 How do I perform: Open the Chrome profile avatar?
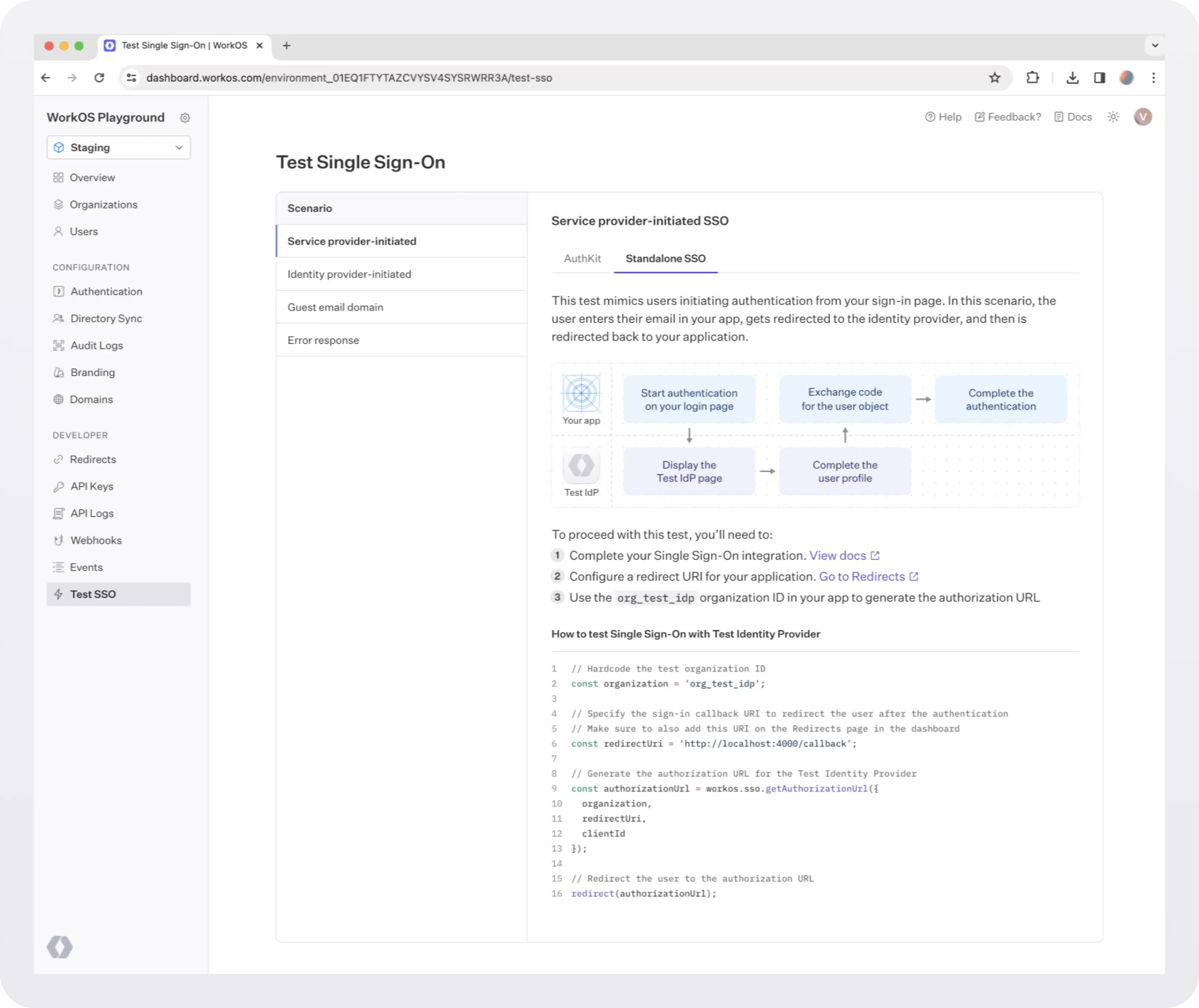coord(1126,78)
